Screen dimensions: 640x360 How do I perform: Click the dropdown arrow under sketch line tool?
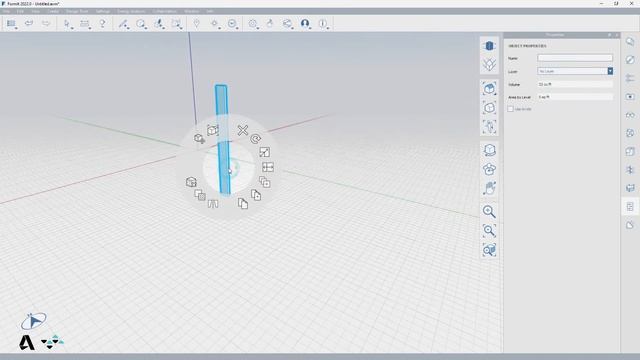pyautogui.click(x=129, y=28)
